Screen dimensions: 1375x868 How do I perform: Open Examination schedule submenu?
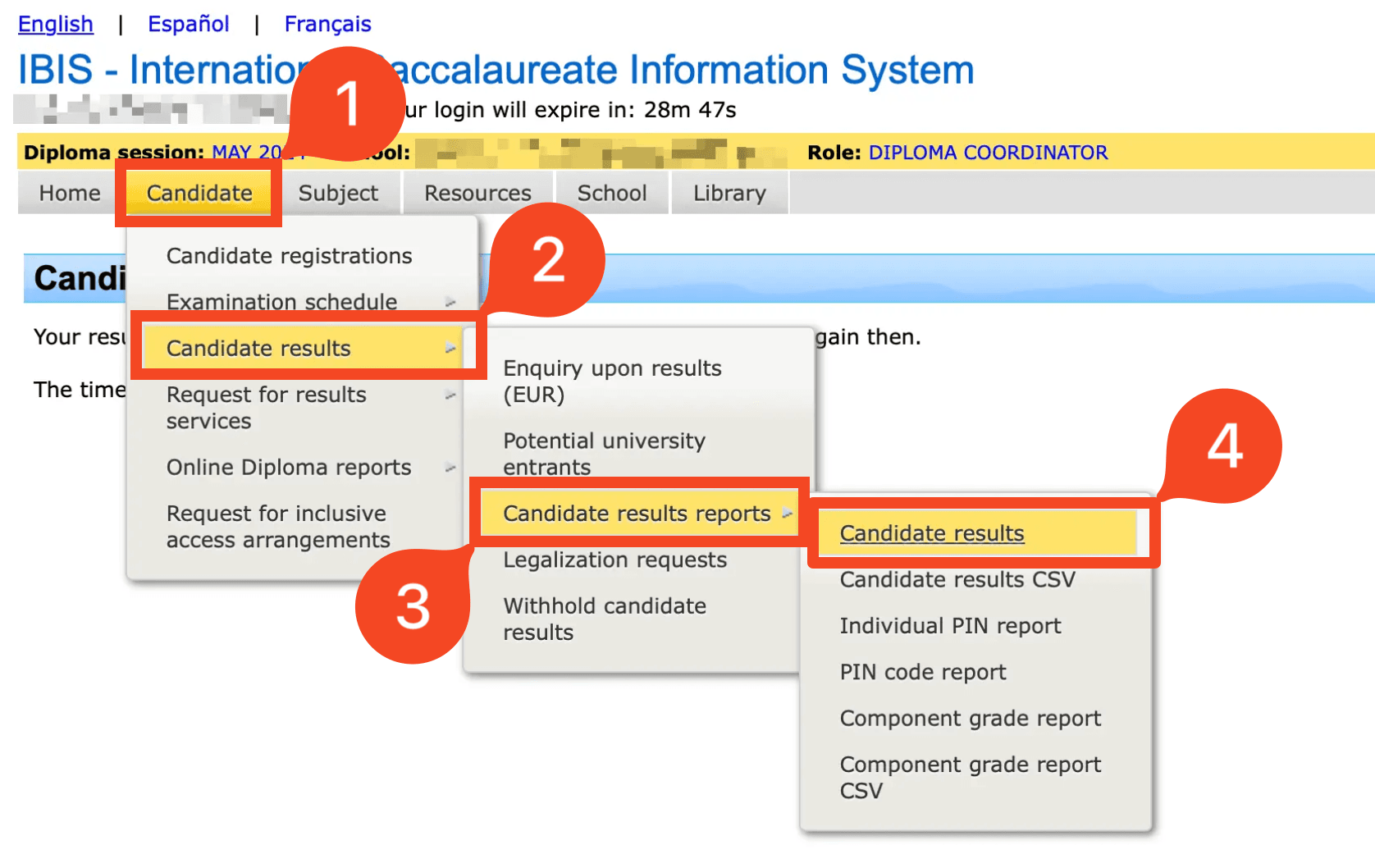tap(282, 302)
